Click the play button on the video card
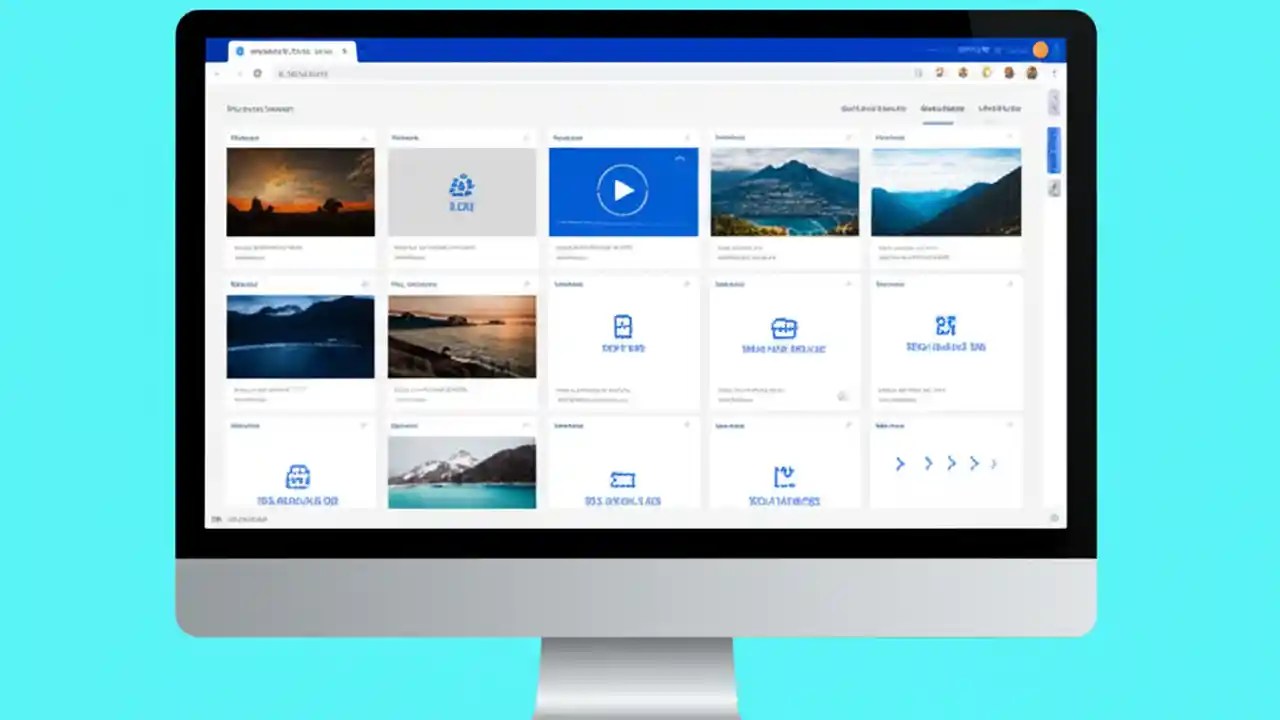Viewport: 1280px width, 720px height. tap(623, 191)
